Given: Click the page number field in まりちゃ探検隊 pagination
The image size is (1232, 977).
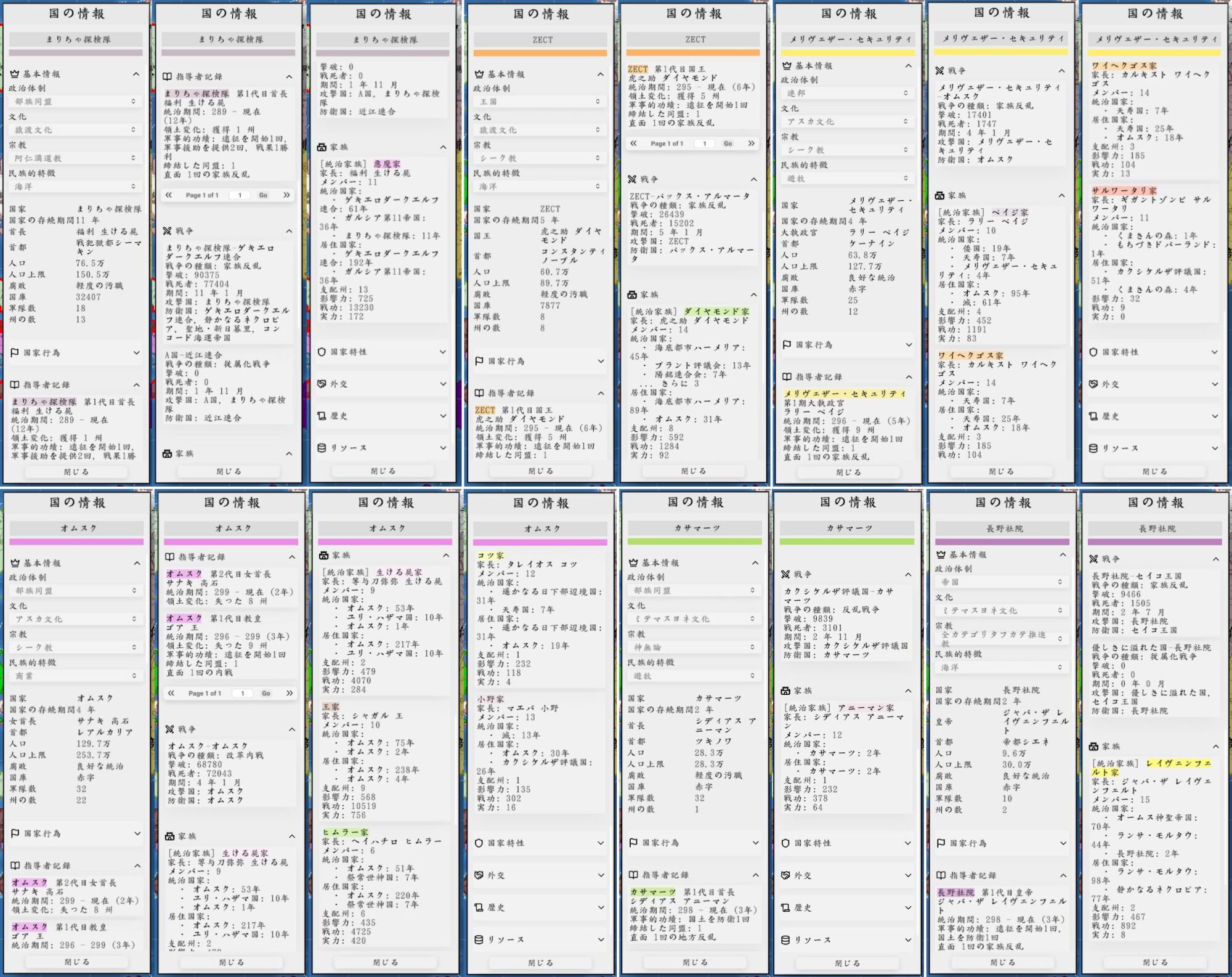Looking at the screenshot, I should pos(240,195).
